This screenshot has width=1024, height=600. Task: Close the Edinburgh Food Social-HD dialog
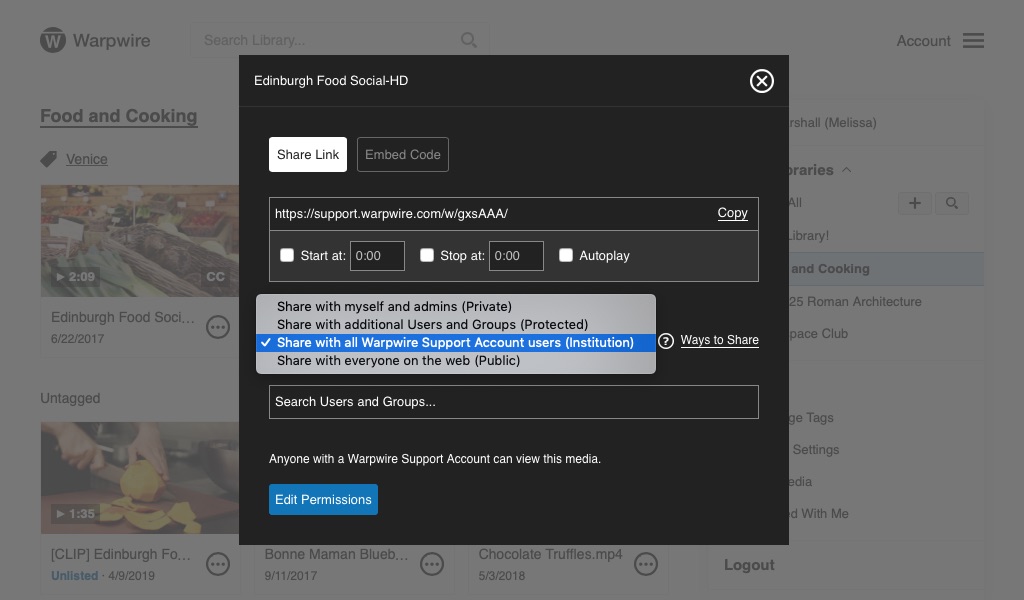tap(761, 81)
